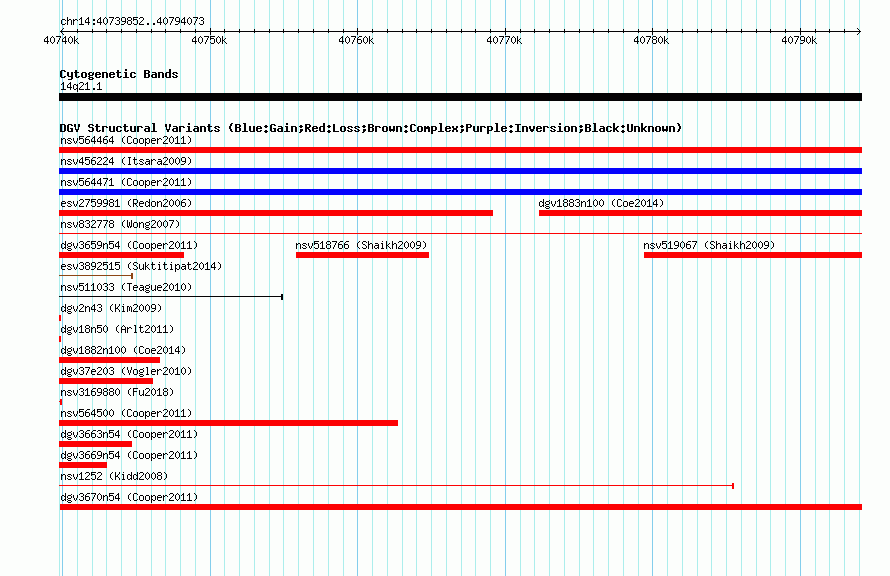
Task: Click the red esv2759981 loss bar
Action: pos(276,213)
